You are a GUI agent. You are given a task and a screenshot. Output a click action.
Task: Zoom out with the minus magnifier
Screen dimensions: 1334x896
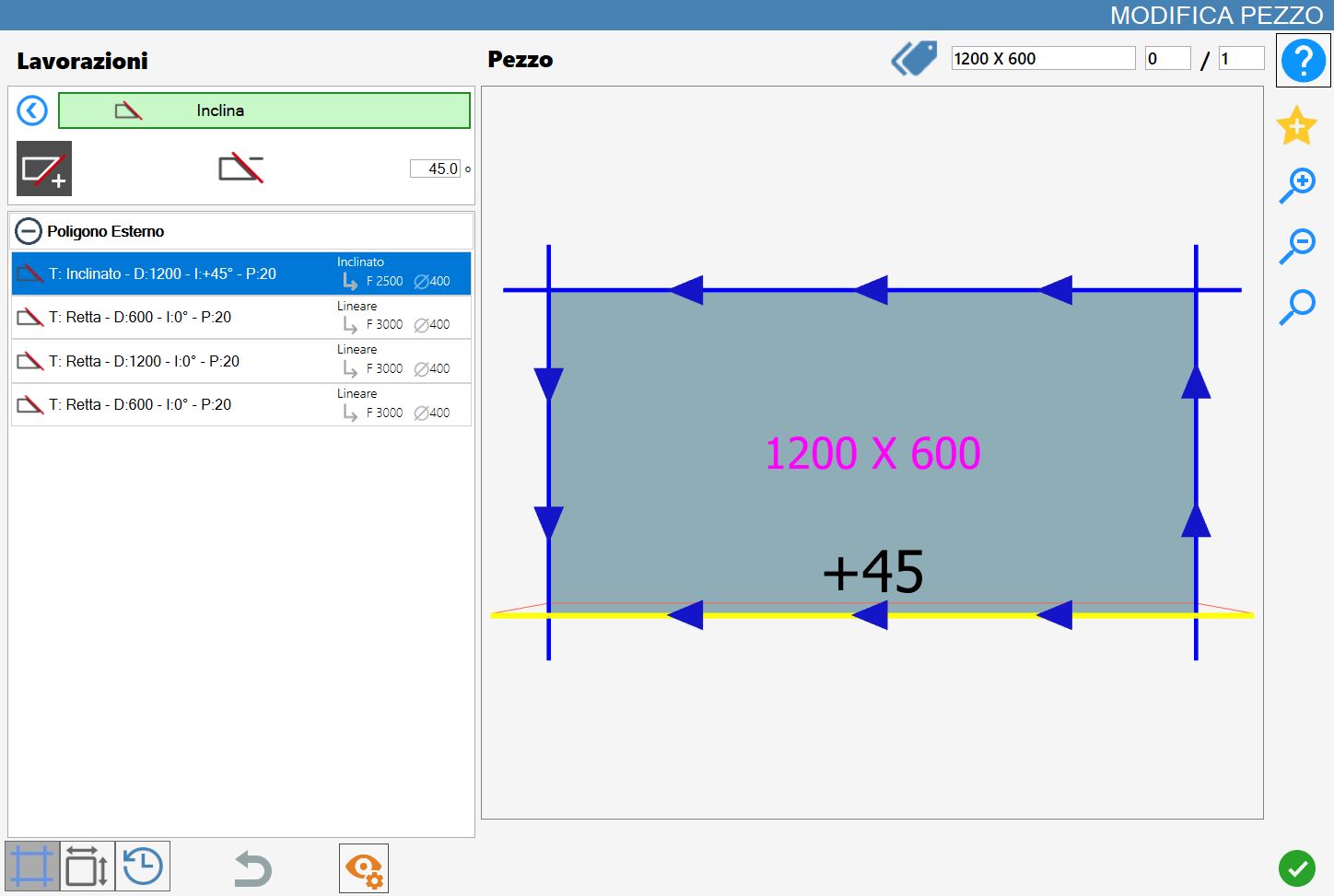pos(1297,246)
